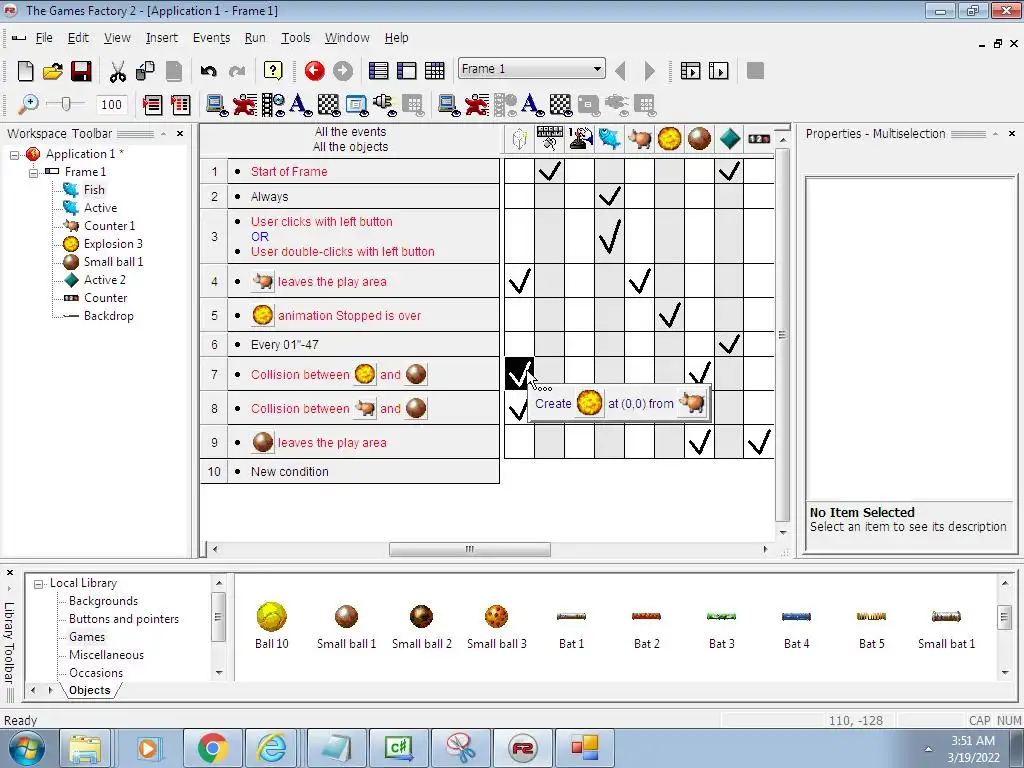Open the Run menu

click(x=255, y=38)
